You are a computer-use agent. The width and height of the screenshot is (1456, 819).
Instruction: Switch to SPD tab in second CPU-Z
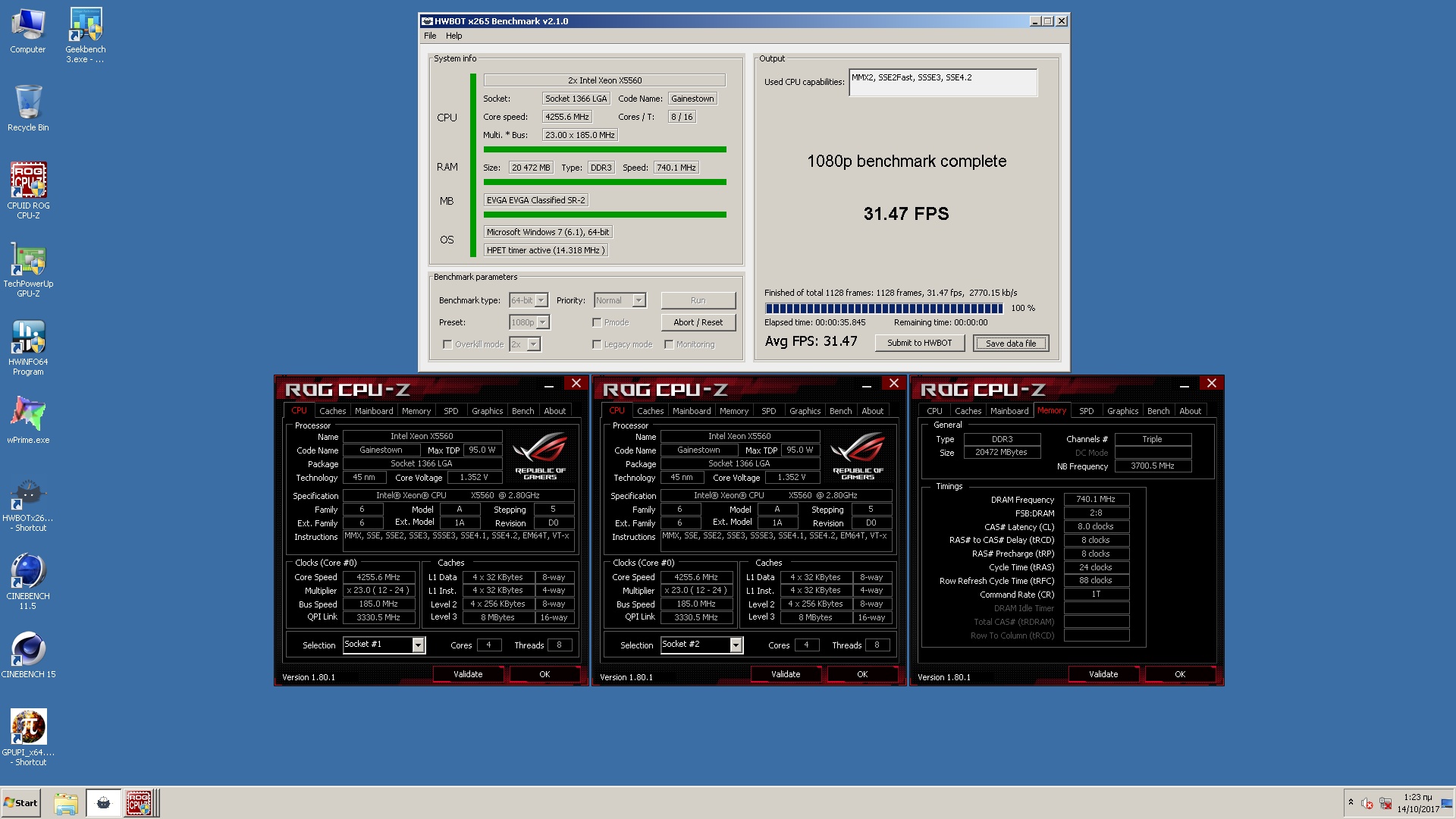(768, 411)
